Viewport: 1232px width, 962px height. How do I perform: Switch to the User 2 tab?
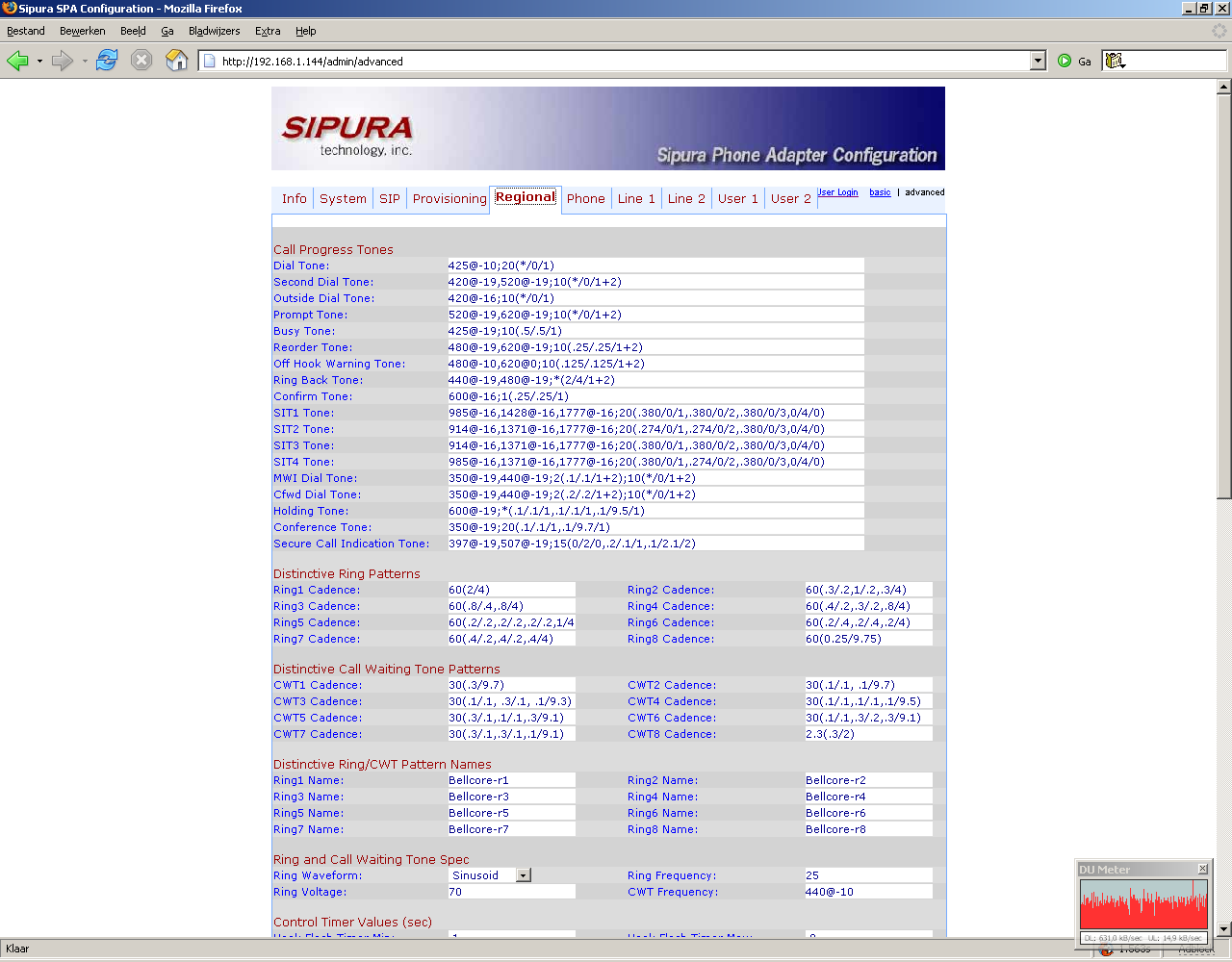pos(791,199)
